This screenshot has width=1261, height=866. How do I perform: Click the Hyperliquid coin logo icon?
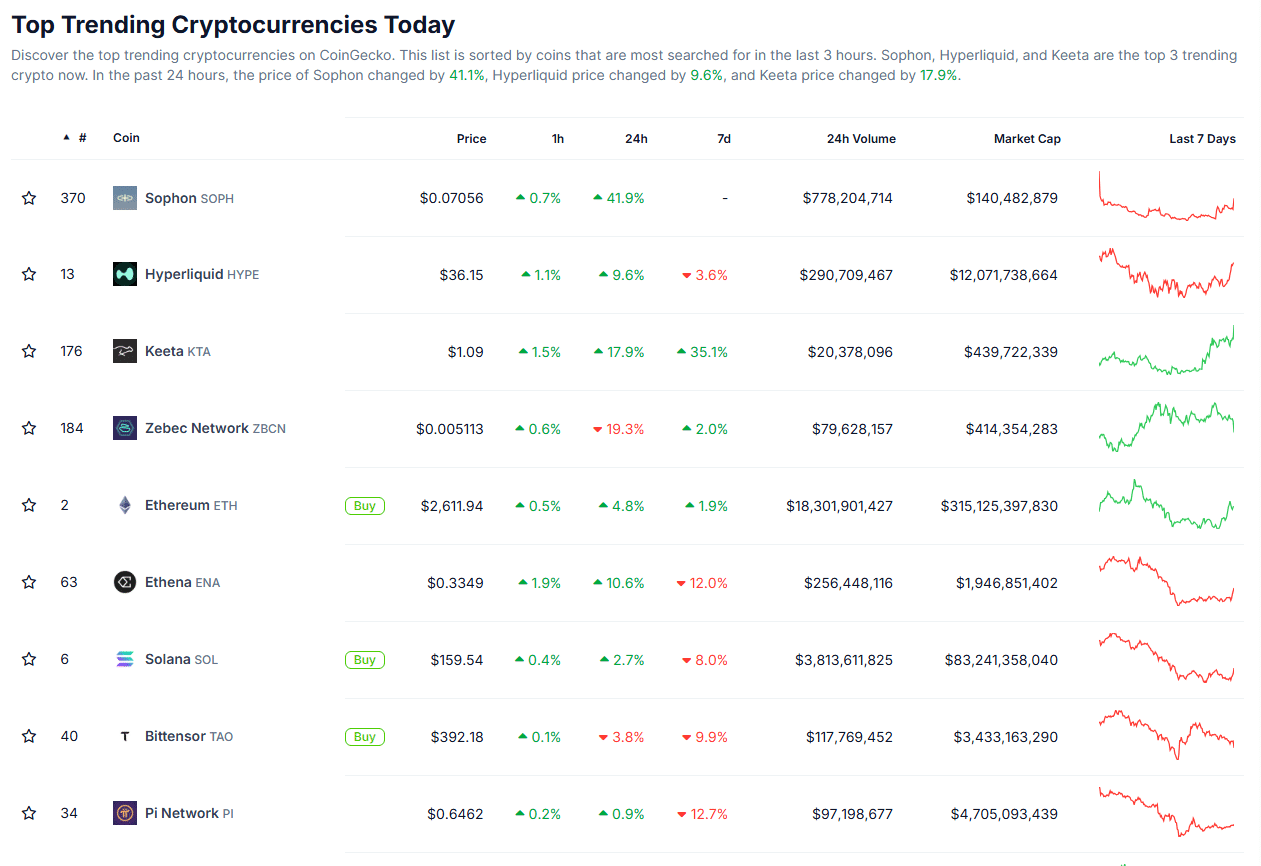tap(124, 274)
